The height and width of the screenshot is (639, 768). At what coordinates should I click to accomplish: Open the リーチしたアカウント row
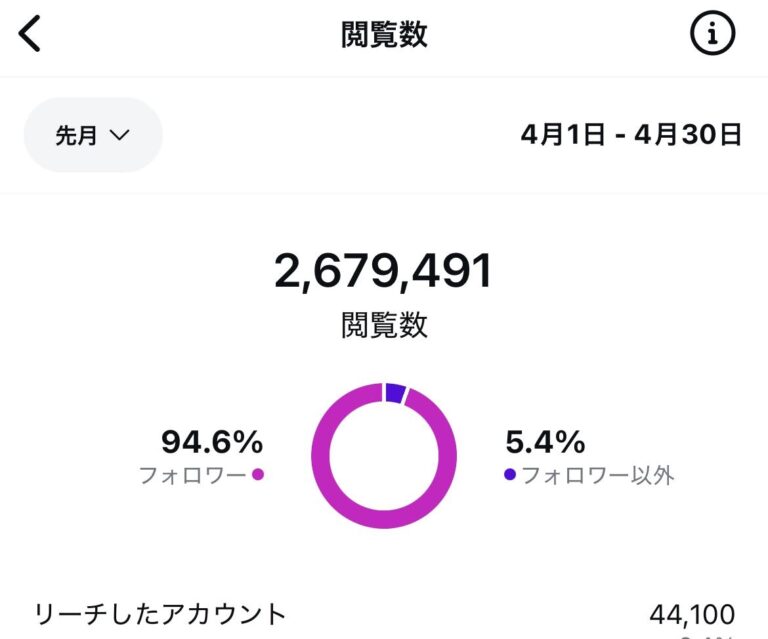pyautogui.click(x=160, y=614)
